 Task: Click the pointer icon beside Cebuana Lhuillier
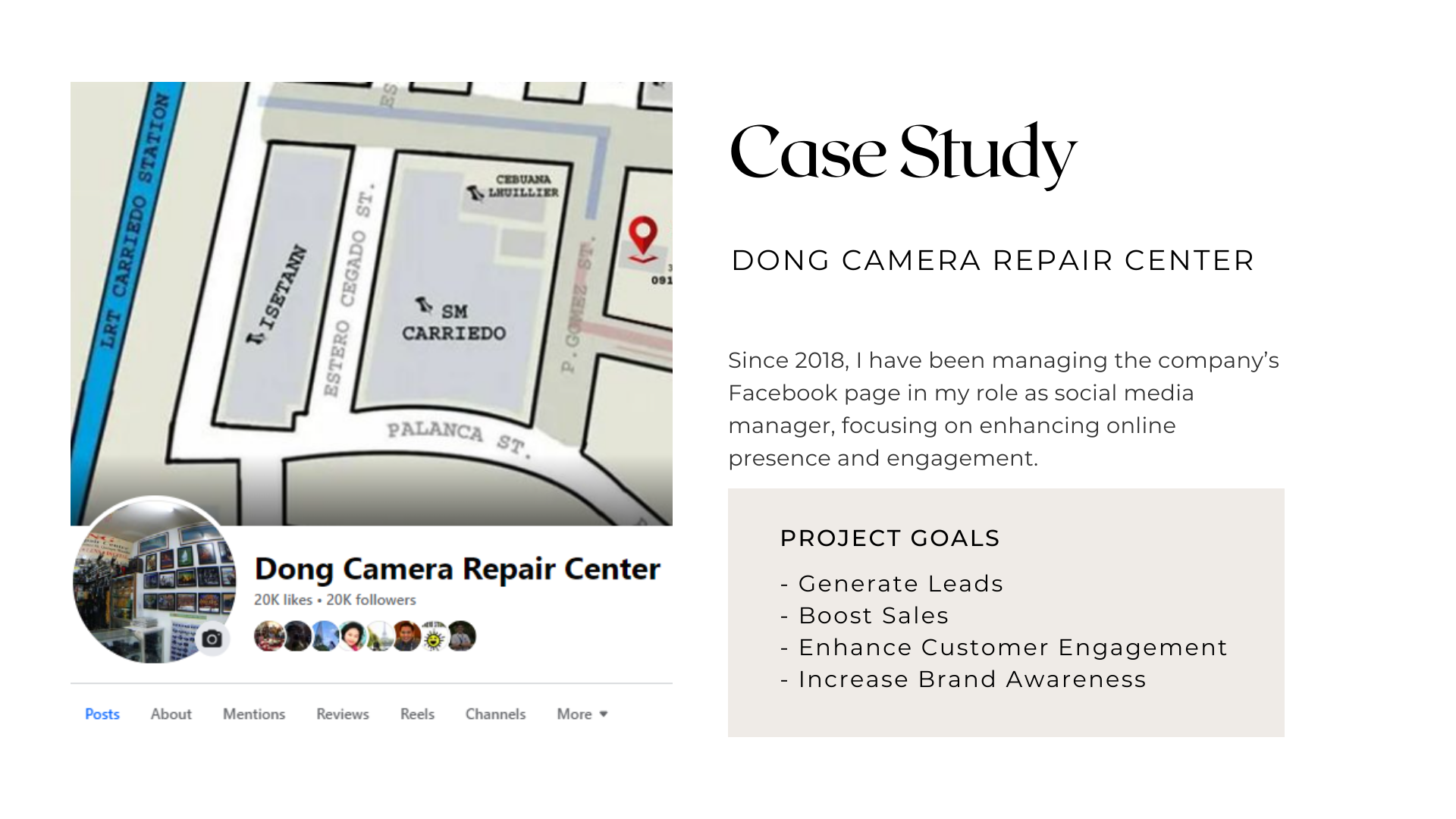pos(475,193)
